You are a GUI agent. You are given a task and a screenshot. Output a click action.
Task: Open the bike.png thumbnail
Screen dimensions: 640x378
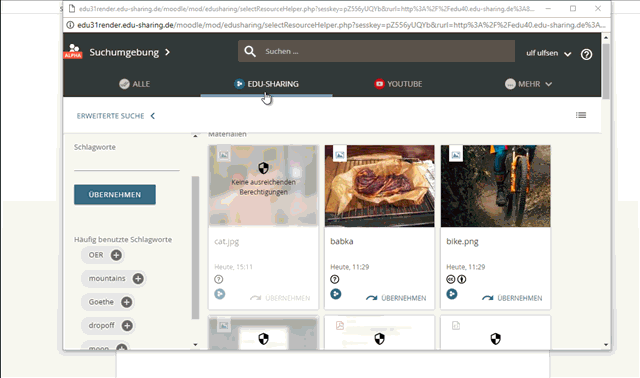496,186
